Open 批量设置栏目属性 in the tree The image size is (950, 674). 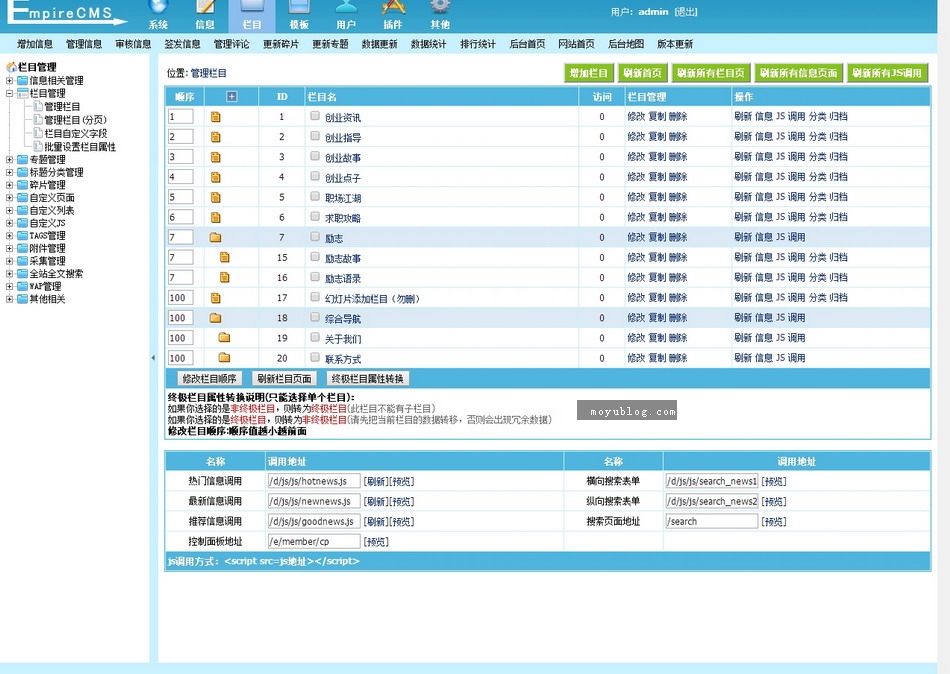tap(79, 147)
